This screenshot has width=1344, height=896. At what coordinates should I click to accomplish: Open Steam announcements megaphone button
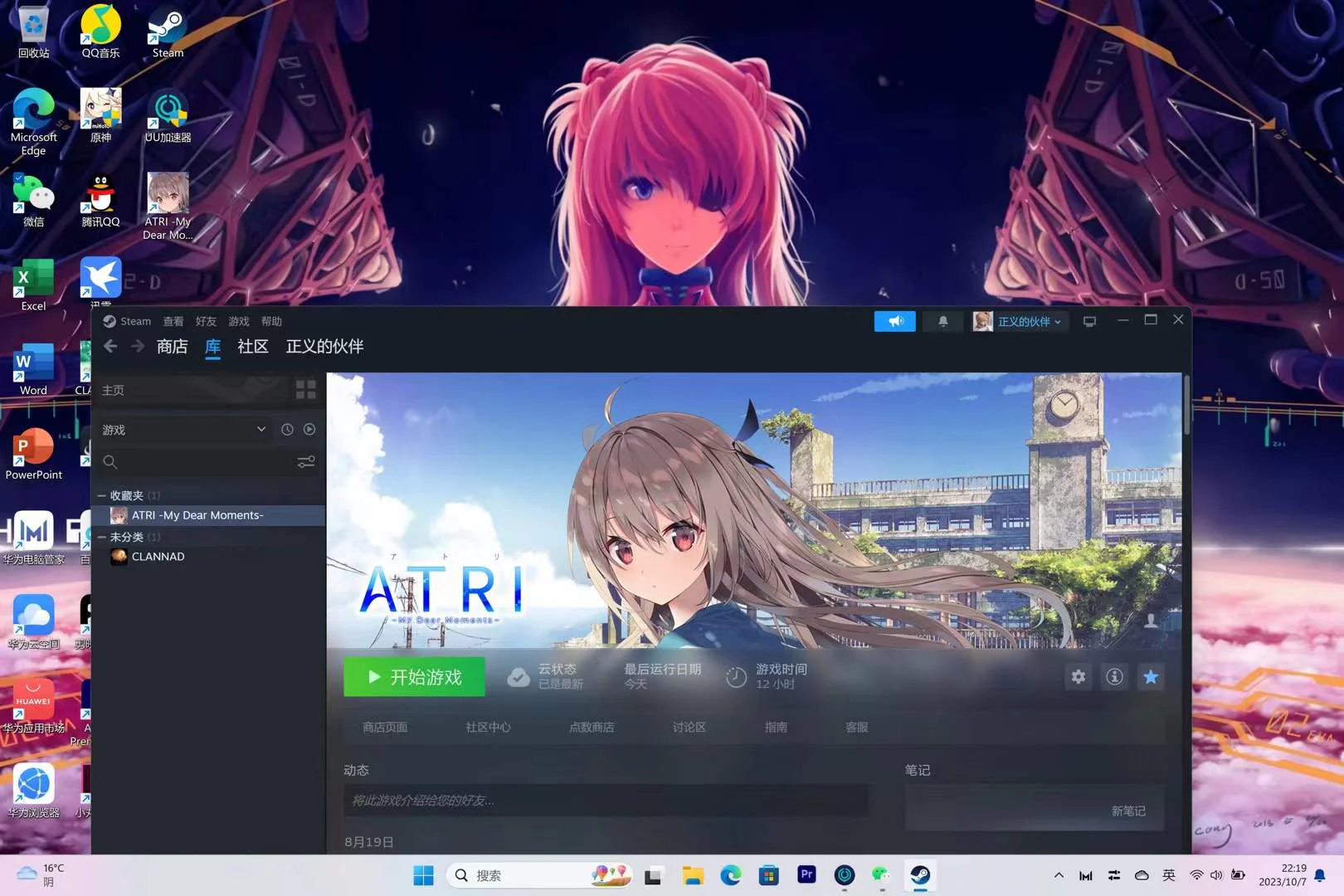click(x=894, y=321)
